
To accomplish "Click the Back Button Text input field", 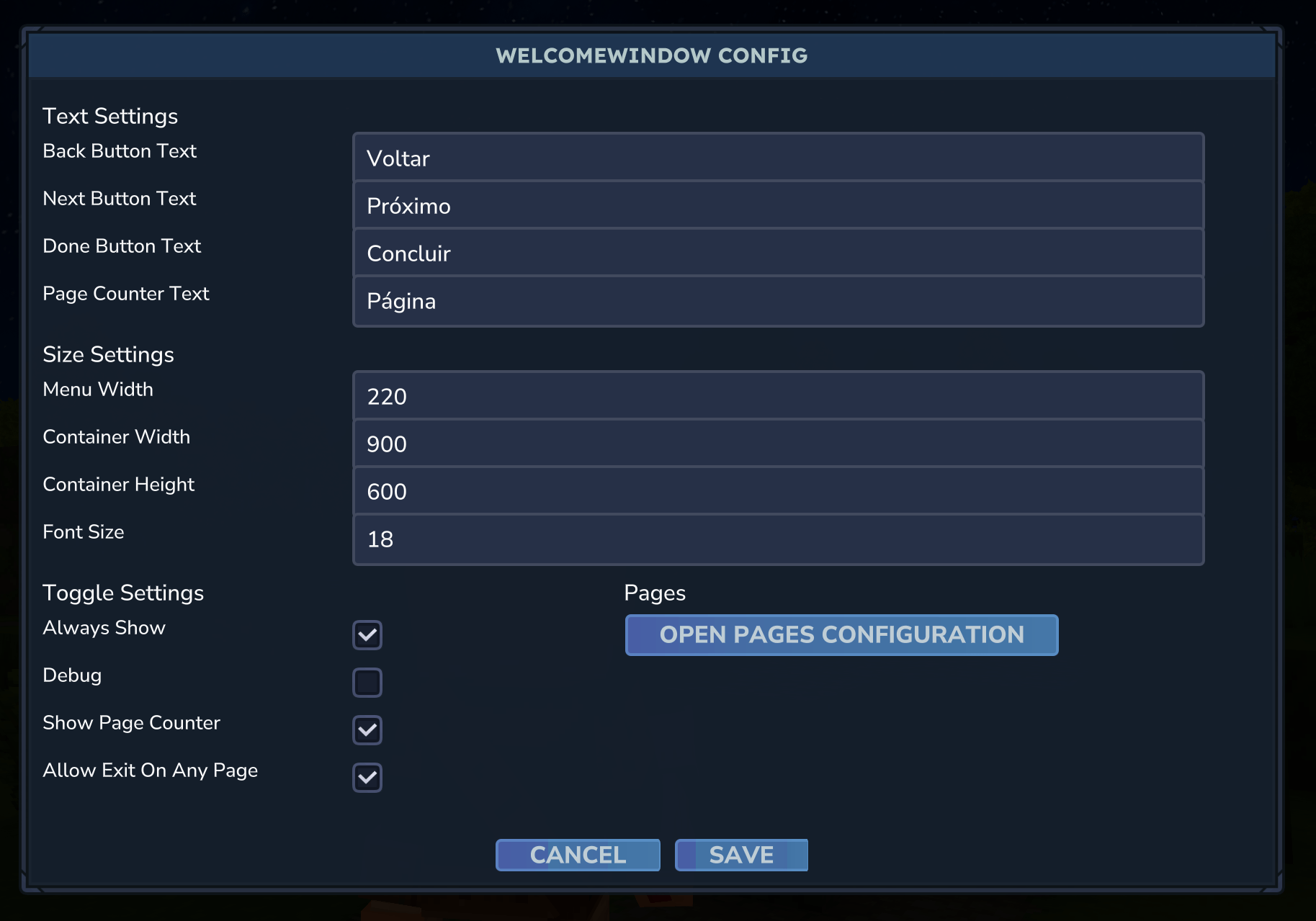I will tap(778, 158).
